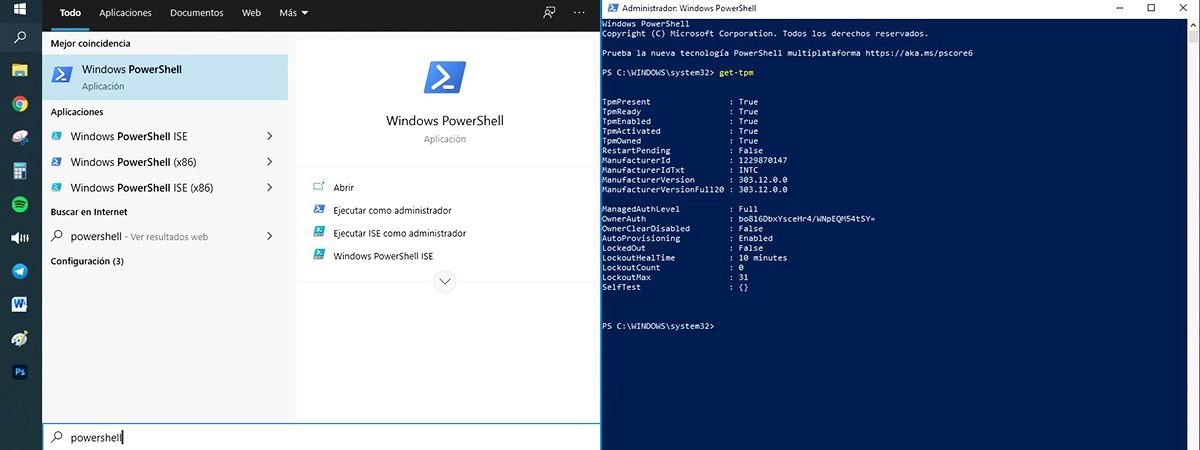Open the Más dropdown filter
The image size is (1200, 450).
294,13
